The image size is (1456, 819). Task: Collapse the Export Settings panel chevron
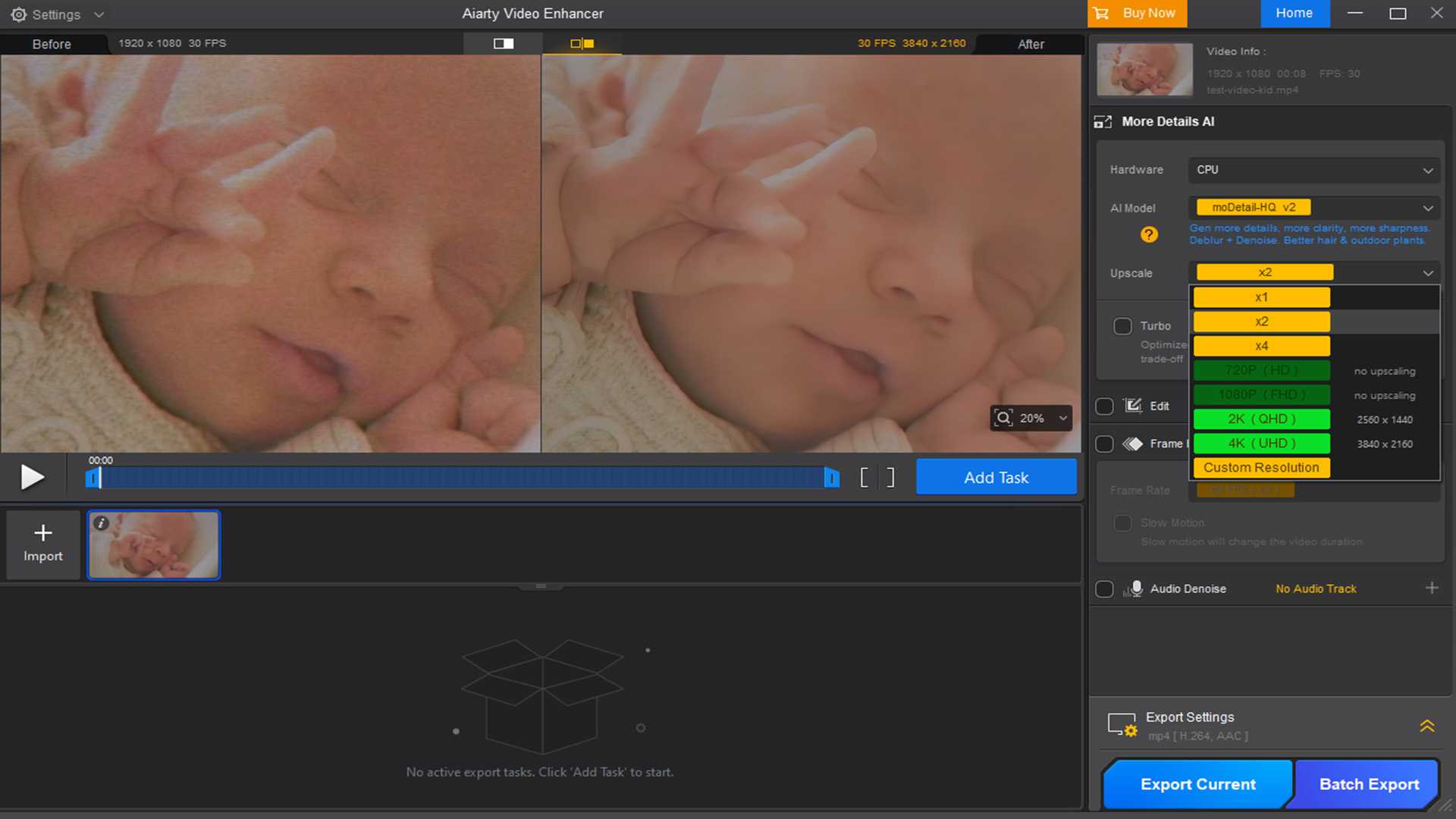pos(1426,726)
